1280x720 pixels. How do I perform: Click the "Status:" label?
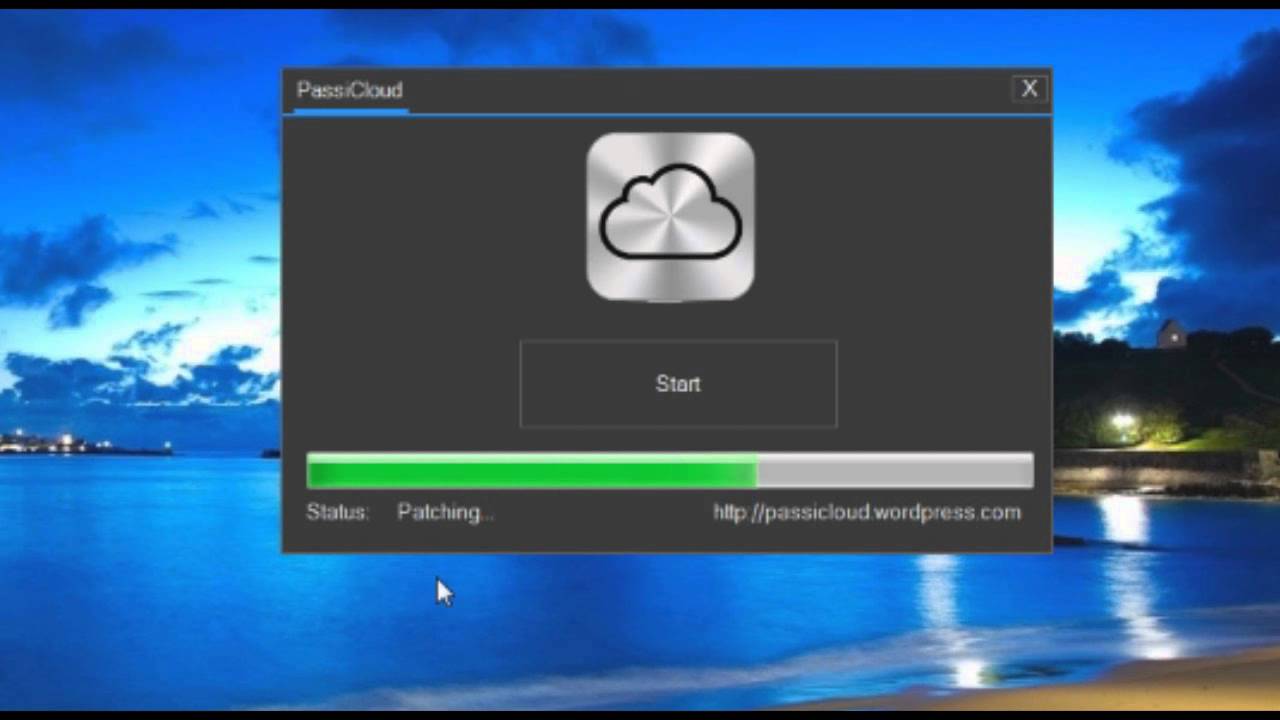tap(337, 512)
